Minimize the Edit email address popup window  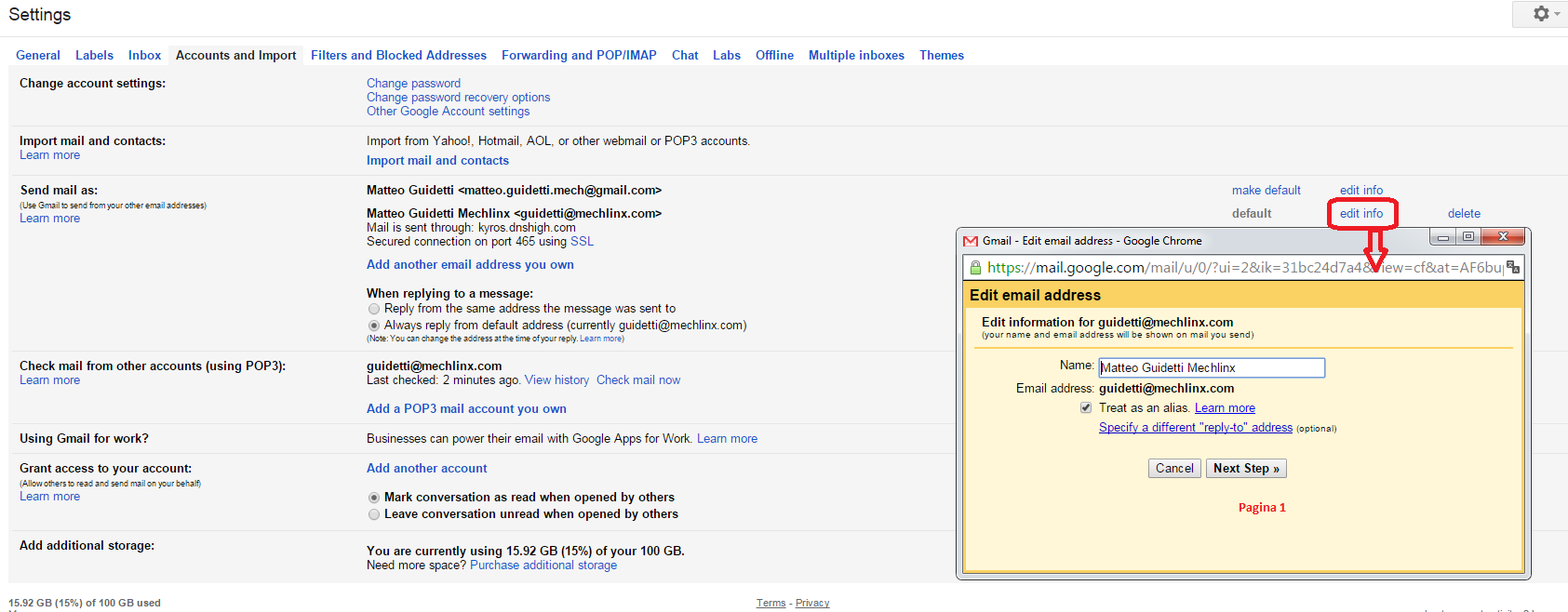point(1442,237)
